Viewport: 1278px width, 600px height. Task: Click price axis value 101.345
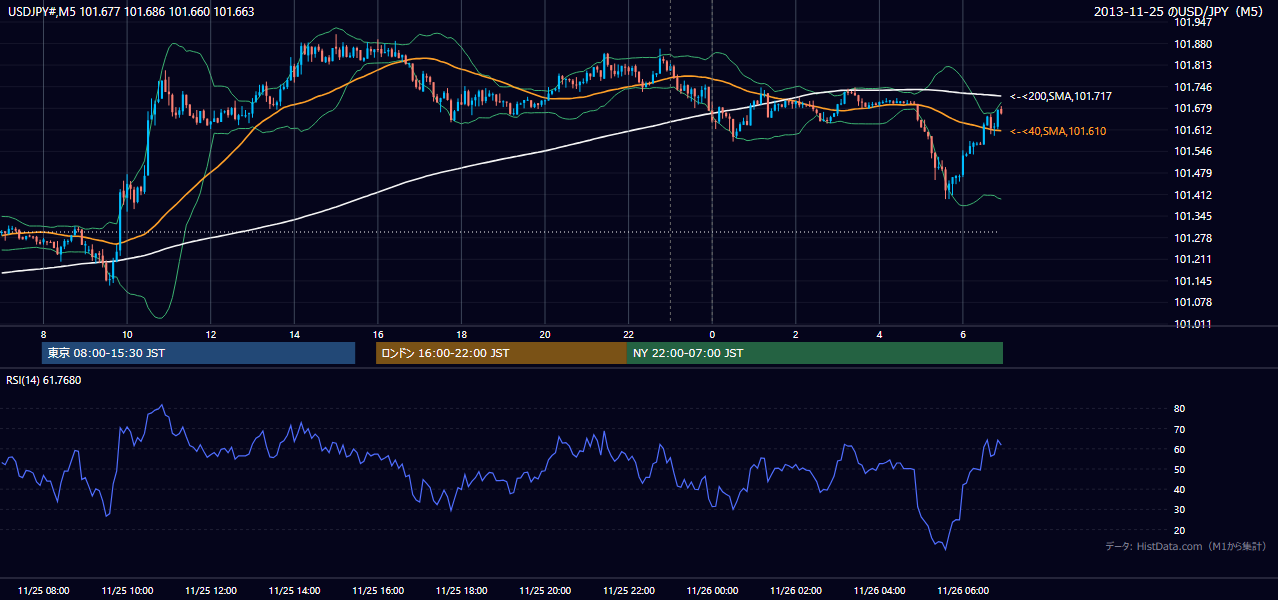coord(1194,216)
